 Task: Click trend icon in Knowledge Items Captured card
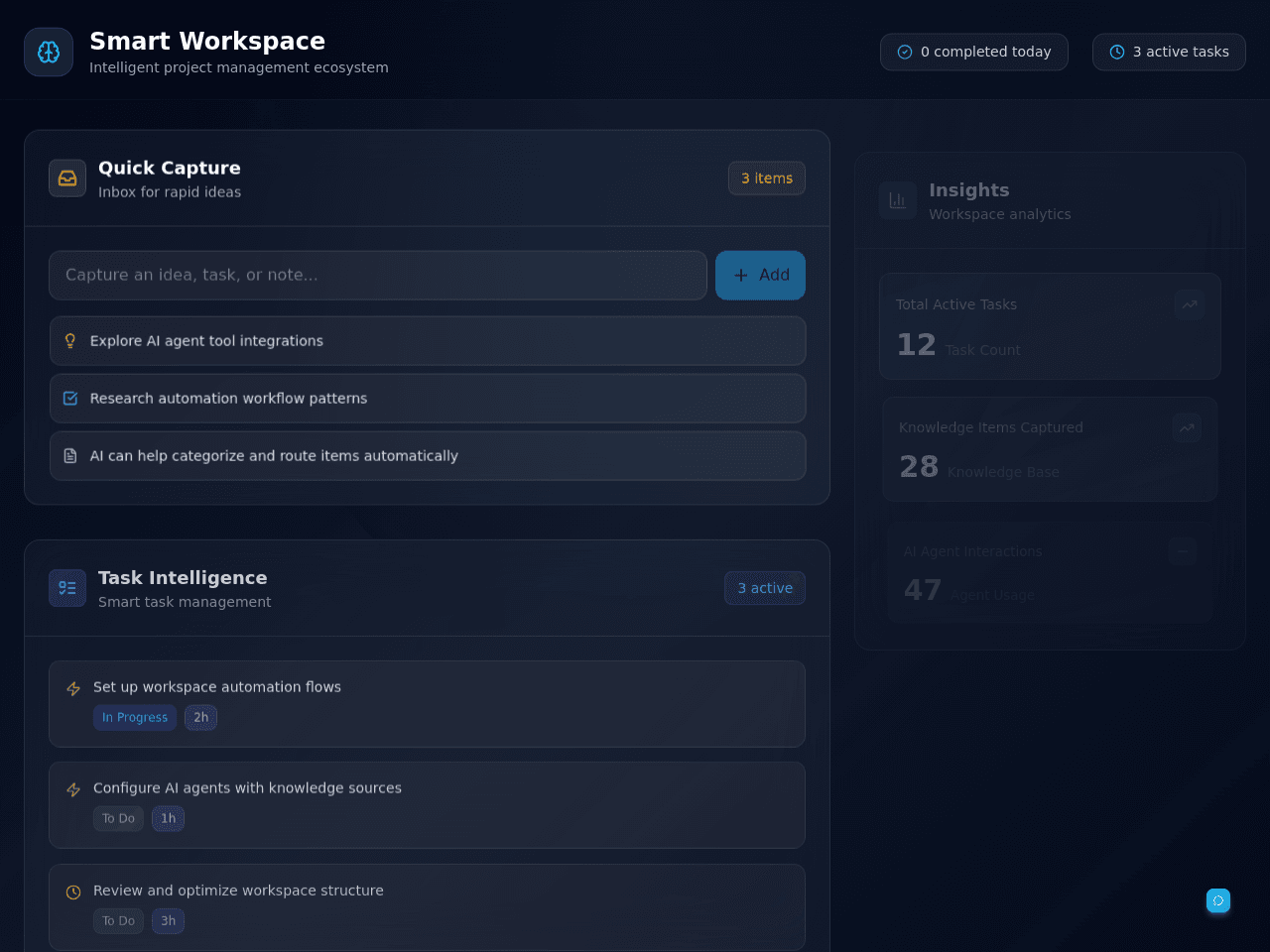click(1187, 427)
